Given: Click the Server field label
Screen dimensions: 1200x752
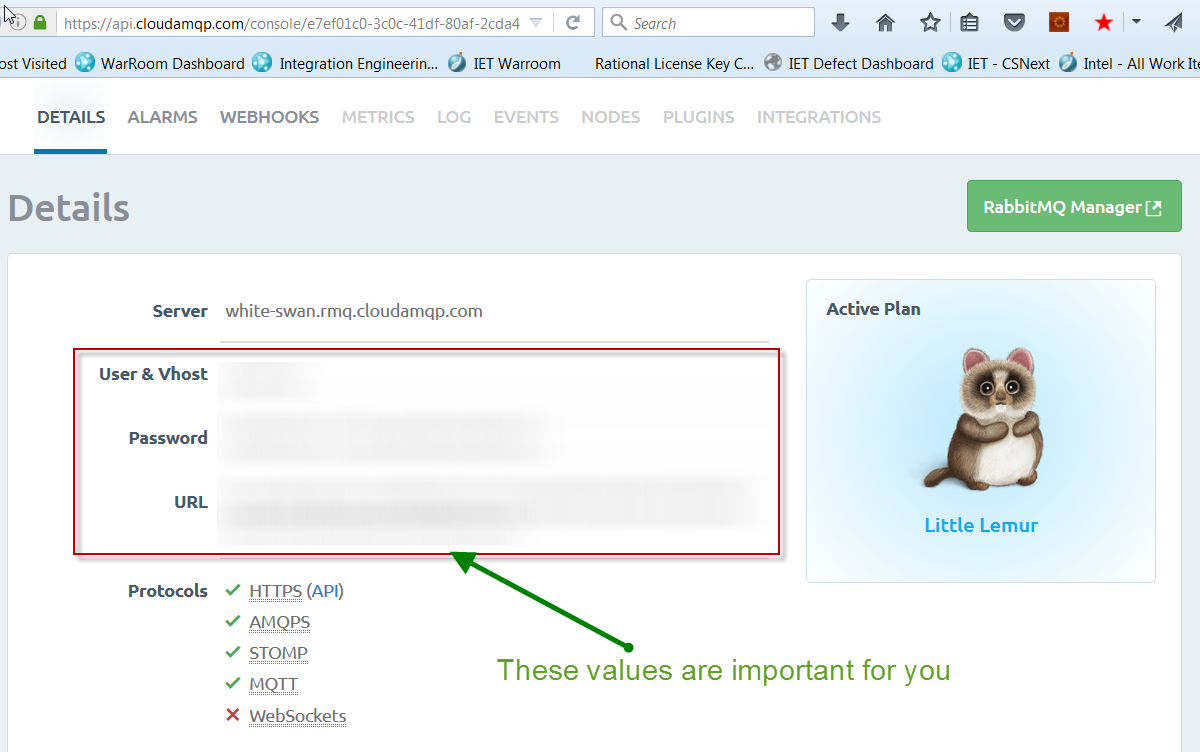Looking at the screenshot, I should (x=180, y=311).
